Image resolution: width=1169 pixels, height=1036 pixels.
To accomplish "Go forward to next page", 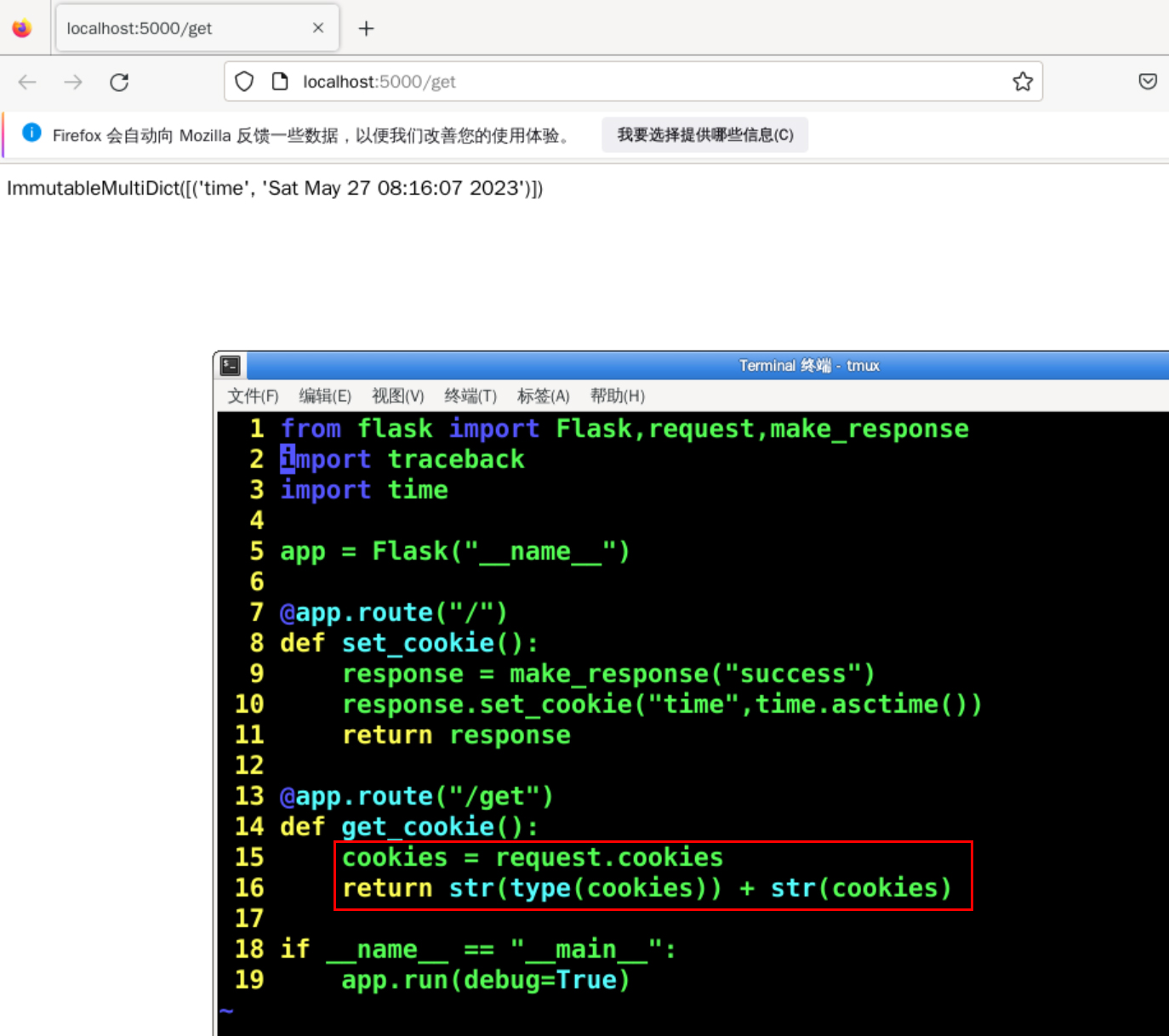I will [x=73, y=82].
